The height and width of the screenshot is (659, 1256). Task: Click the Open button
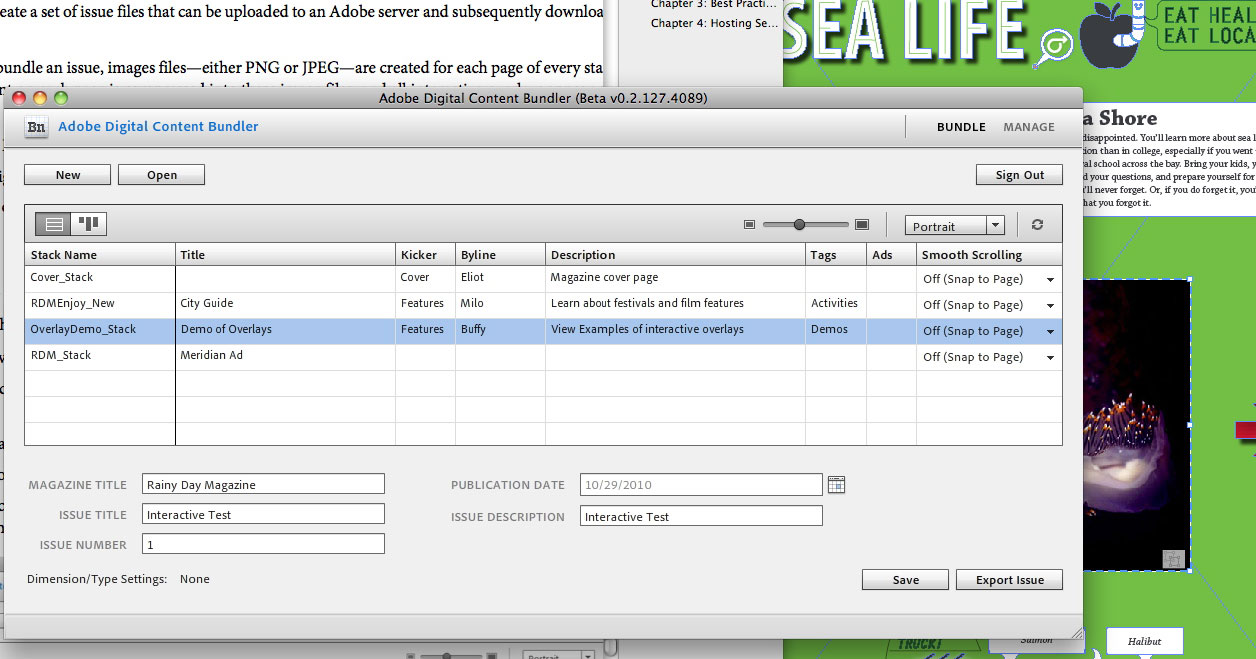162,175
